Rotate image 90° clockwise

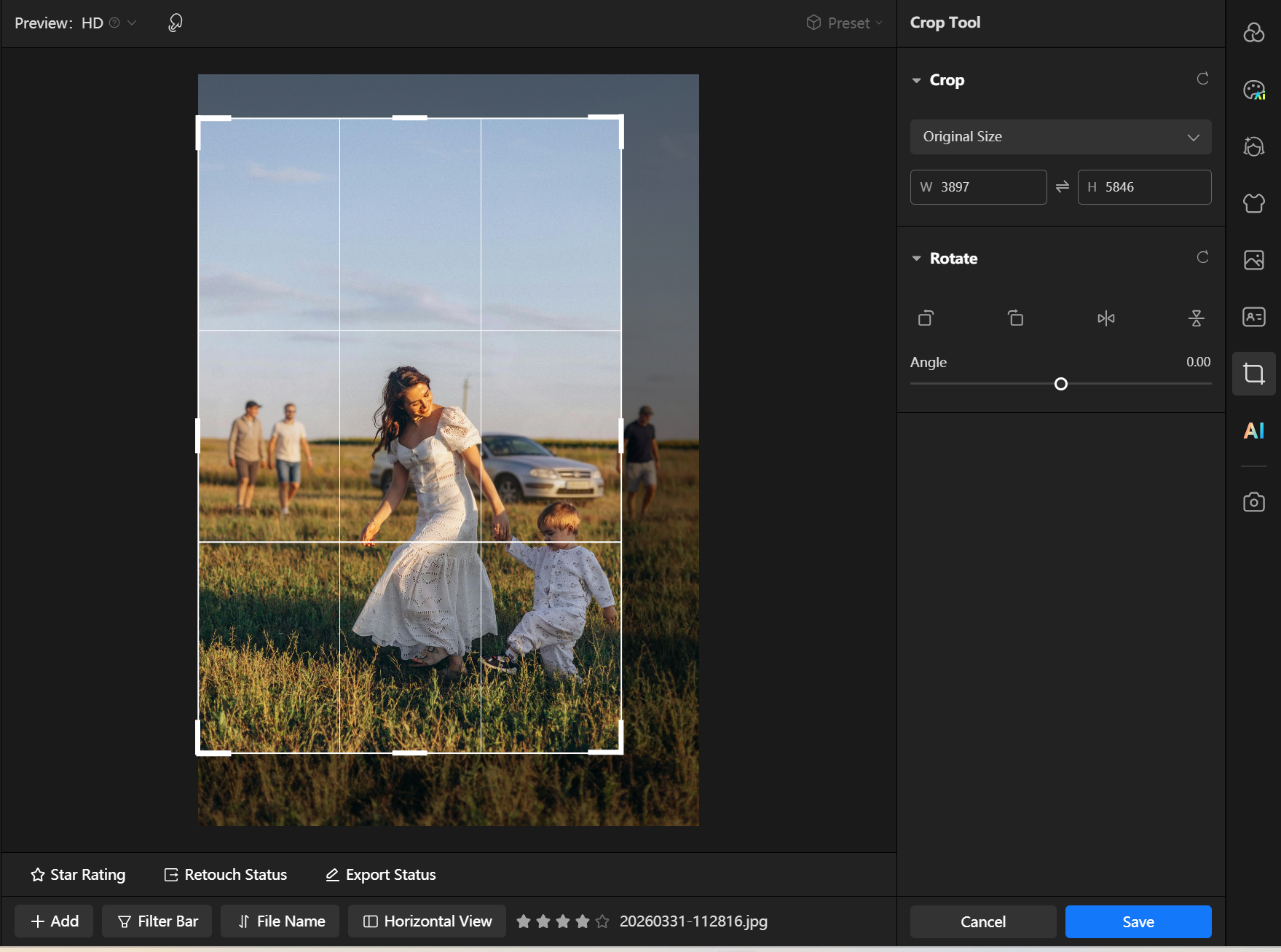[x=1015, y=318]
